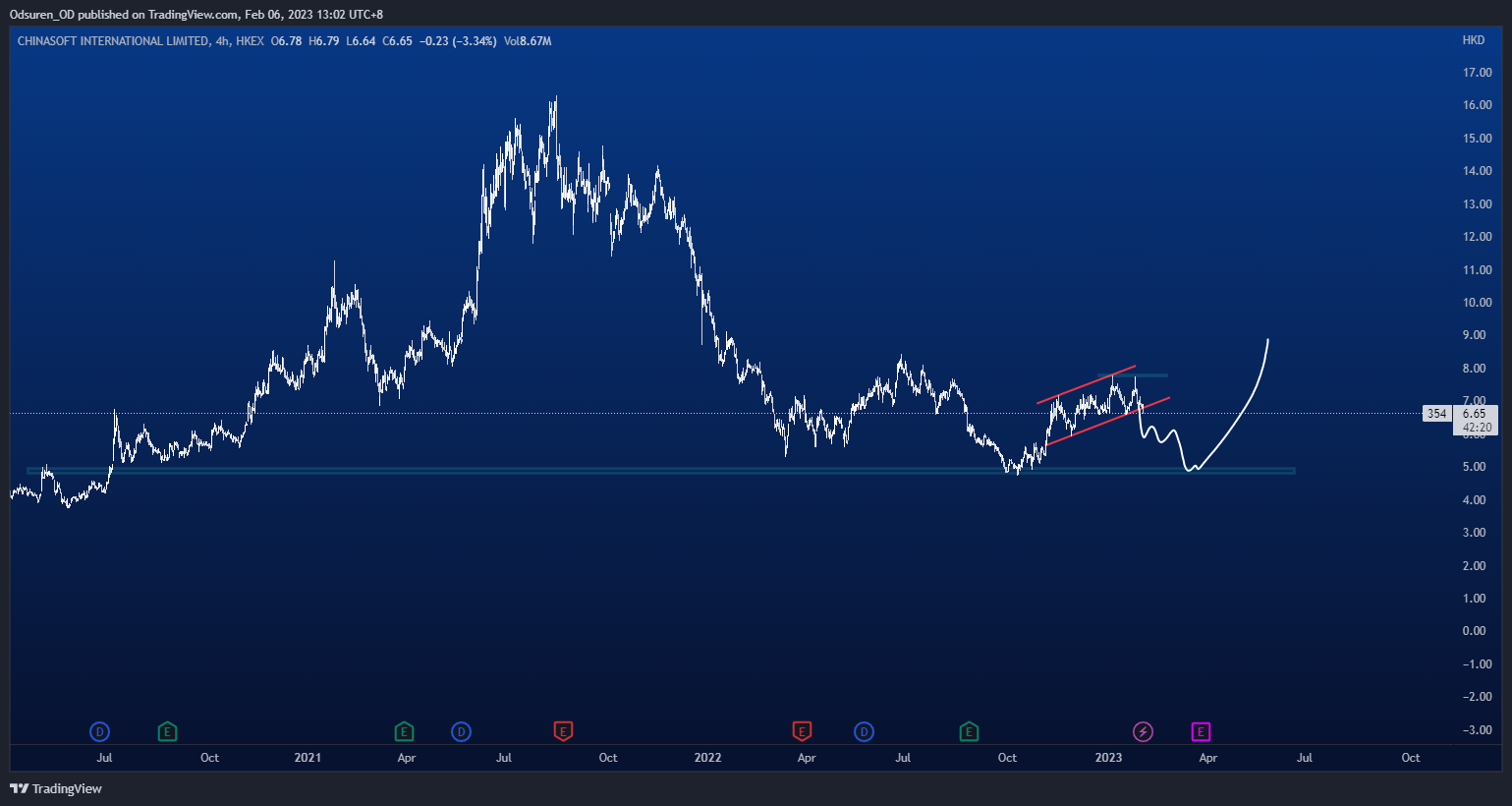Click the 4.00 price scale label
Screen dimensions: 1512x806
[x=1474, y=500]
